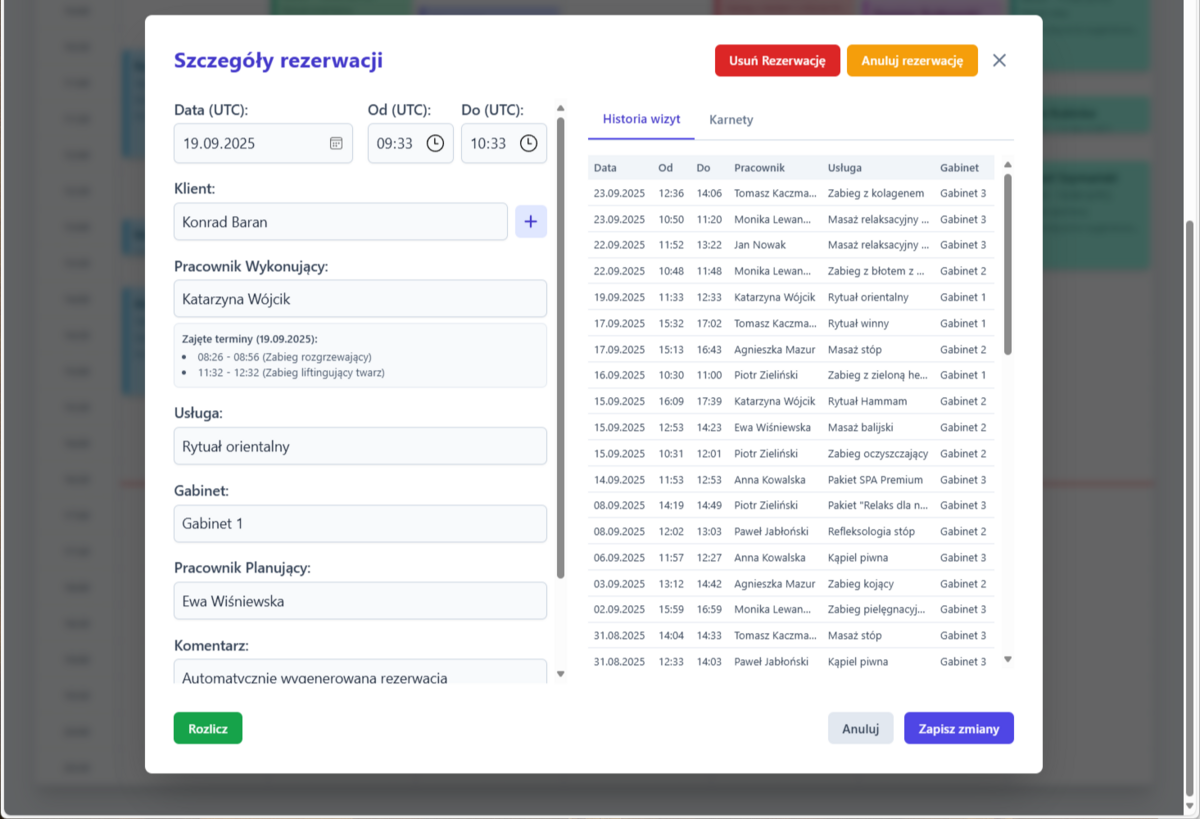Click the green Rozlicz button

tap(208, 728)
